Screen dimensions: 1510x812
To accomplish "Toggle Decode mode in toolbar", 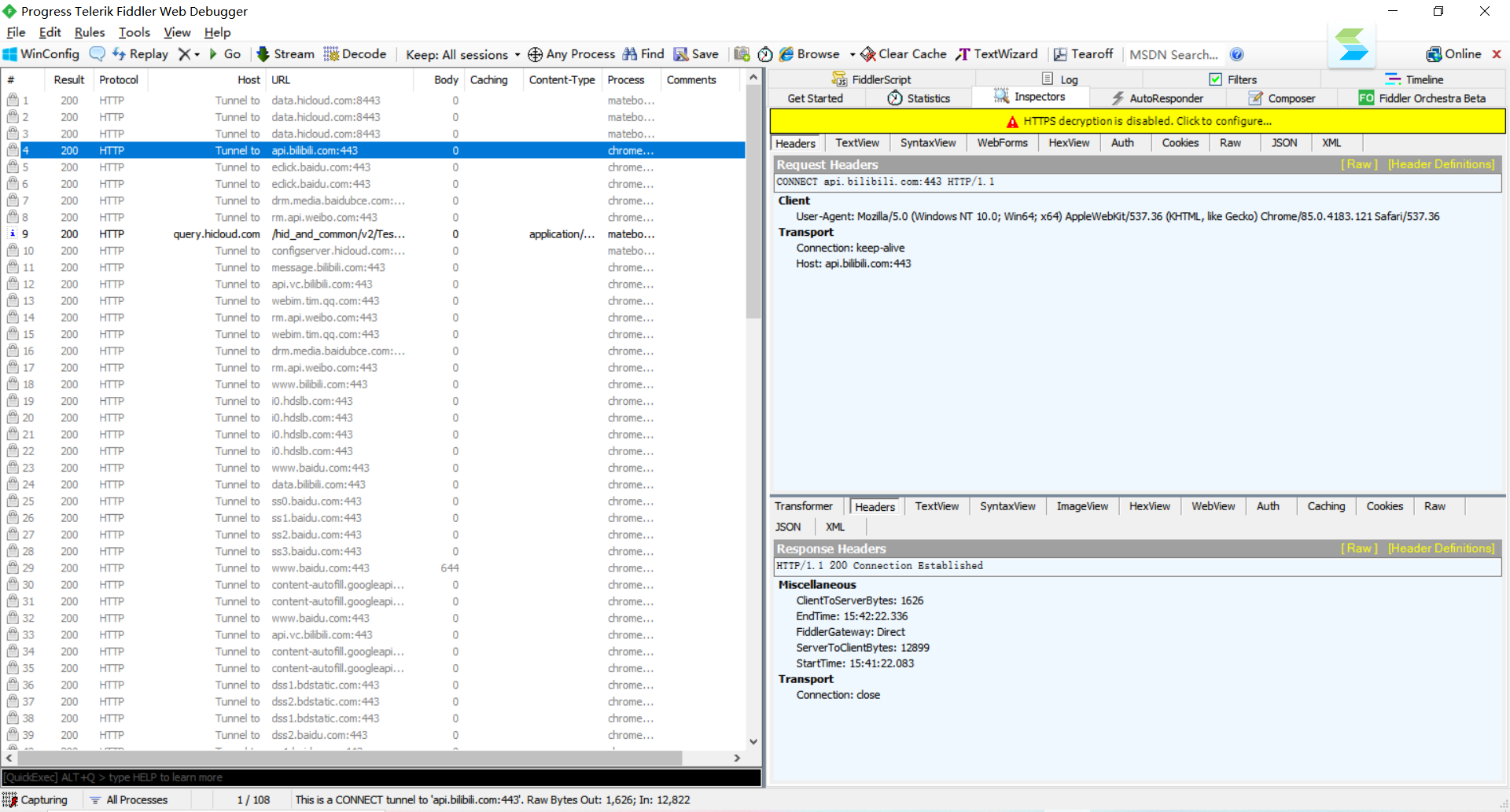I will [355, 54].
